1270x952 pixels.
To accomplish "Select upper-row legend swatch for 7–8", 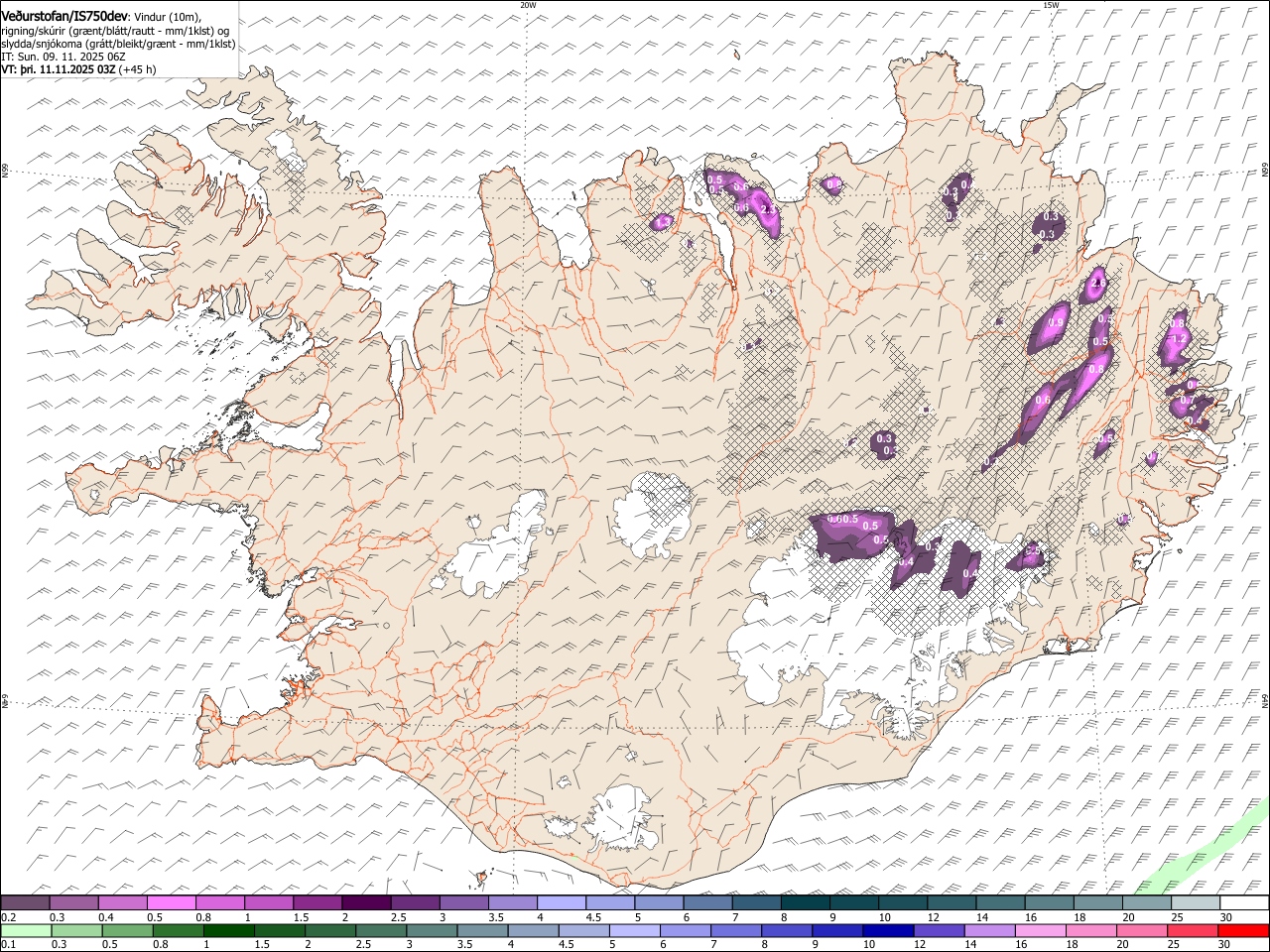I will coord(755,903).
